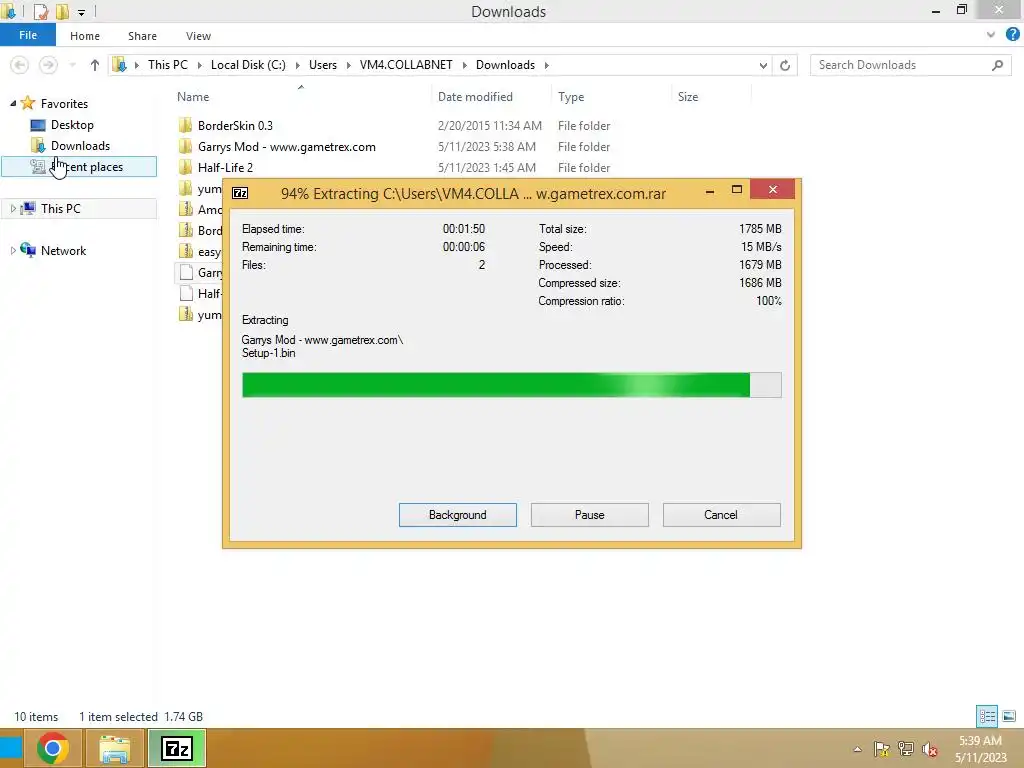Open the Home ribbon tab
This screenshot has height=768, width=1024.
(85, 36)
